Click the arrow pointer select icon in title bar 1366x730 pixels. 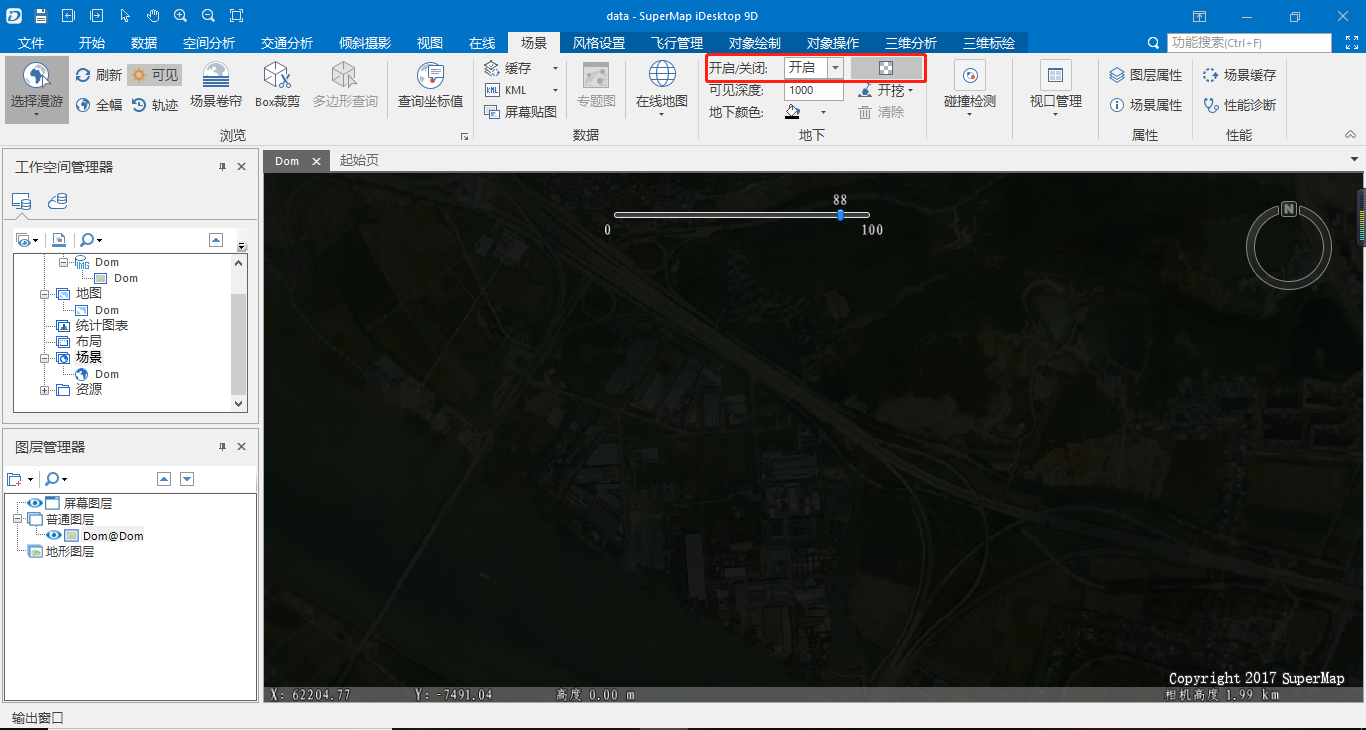click(124, 16)
